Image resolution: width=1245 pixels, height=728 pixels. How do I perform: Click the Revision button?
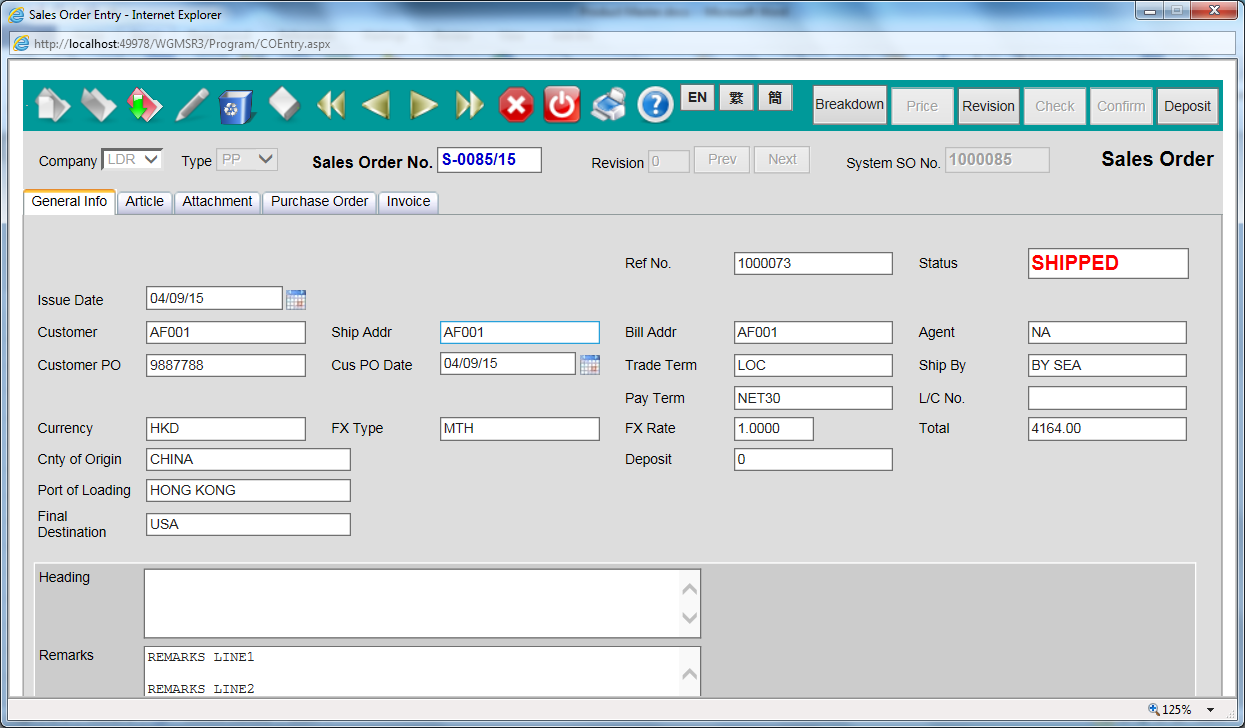pyautogui.click(x=988, y=106)
